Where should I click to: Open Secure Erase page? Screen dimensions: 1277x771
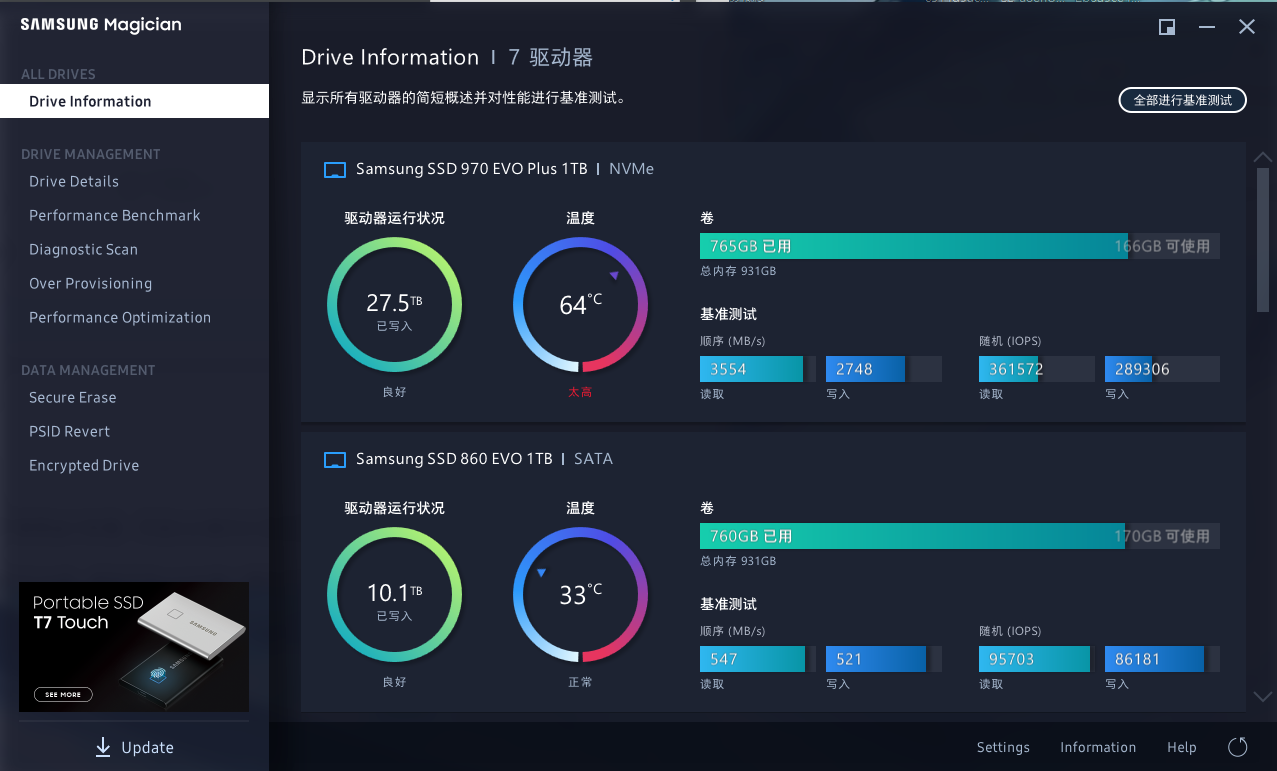[73, 397]
